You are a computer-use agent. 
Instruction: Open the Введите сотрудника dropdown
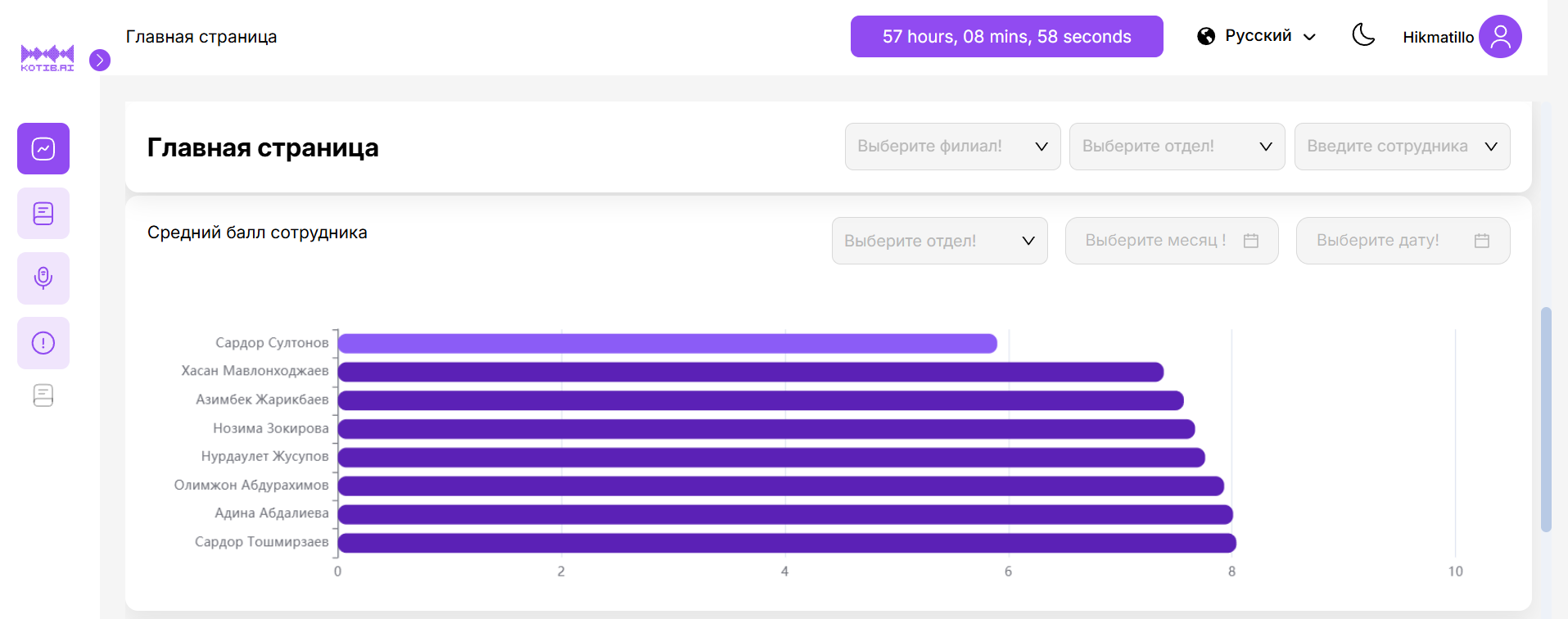pyautogui.click(x=1402, y=147)
